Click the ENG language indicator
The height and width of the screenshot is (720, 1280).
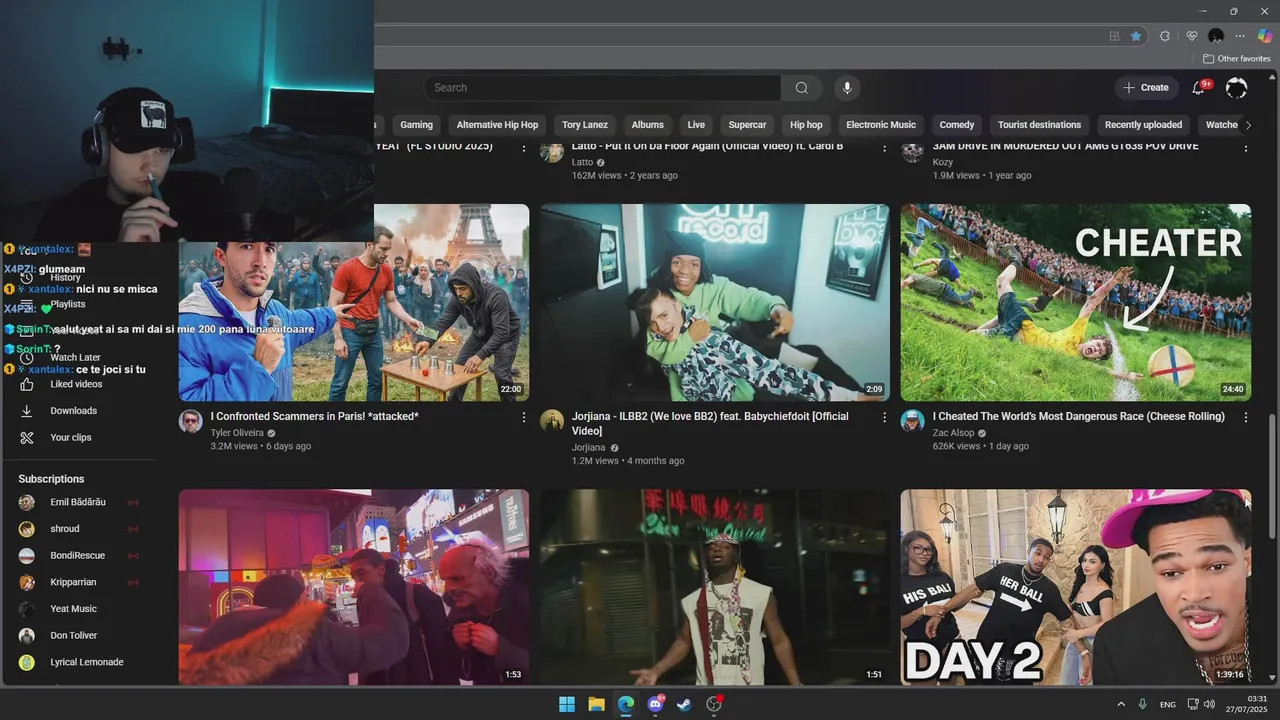(x=1168, y=705)
